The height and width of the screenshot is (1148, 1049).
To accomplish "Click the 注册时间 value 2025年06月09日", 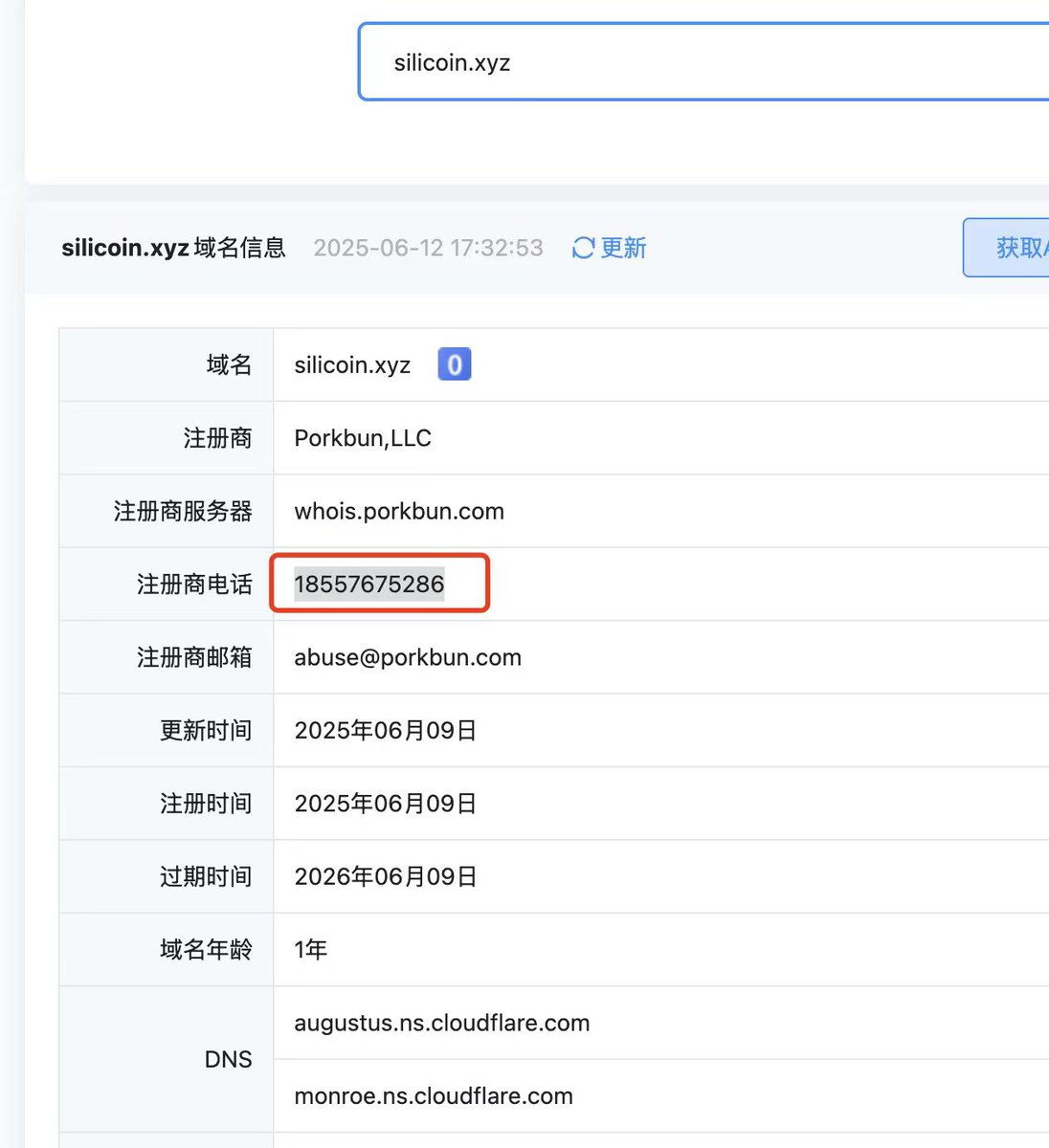I will [x=386, y=804].
